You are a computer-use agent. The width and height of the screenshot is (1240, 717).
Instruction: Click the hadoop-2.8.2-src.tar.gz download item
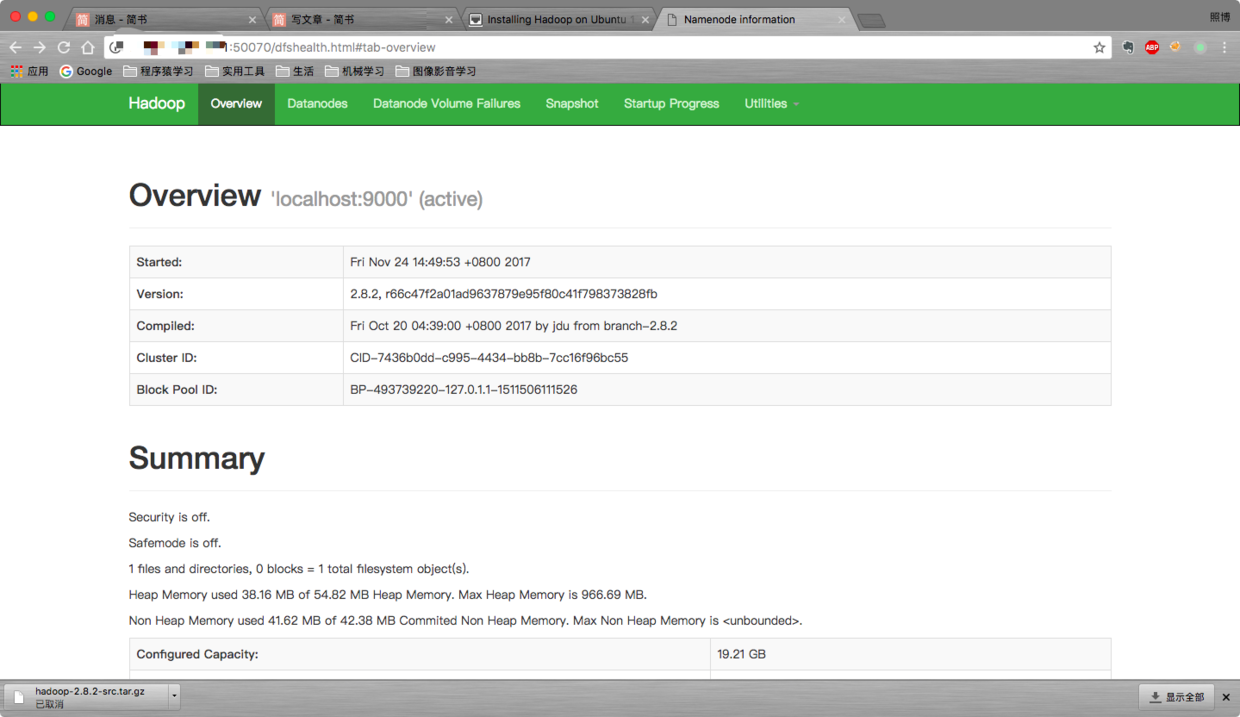tap(86, 696)
